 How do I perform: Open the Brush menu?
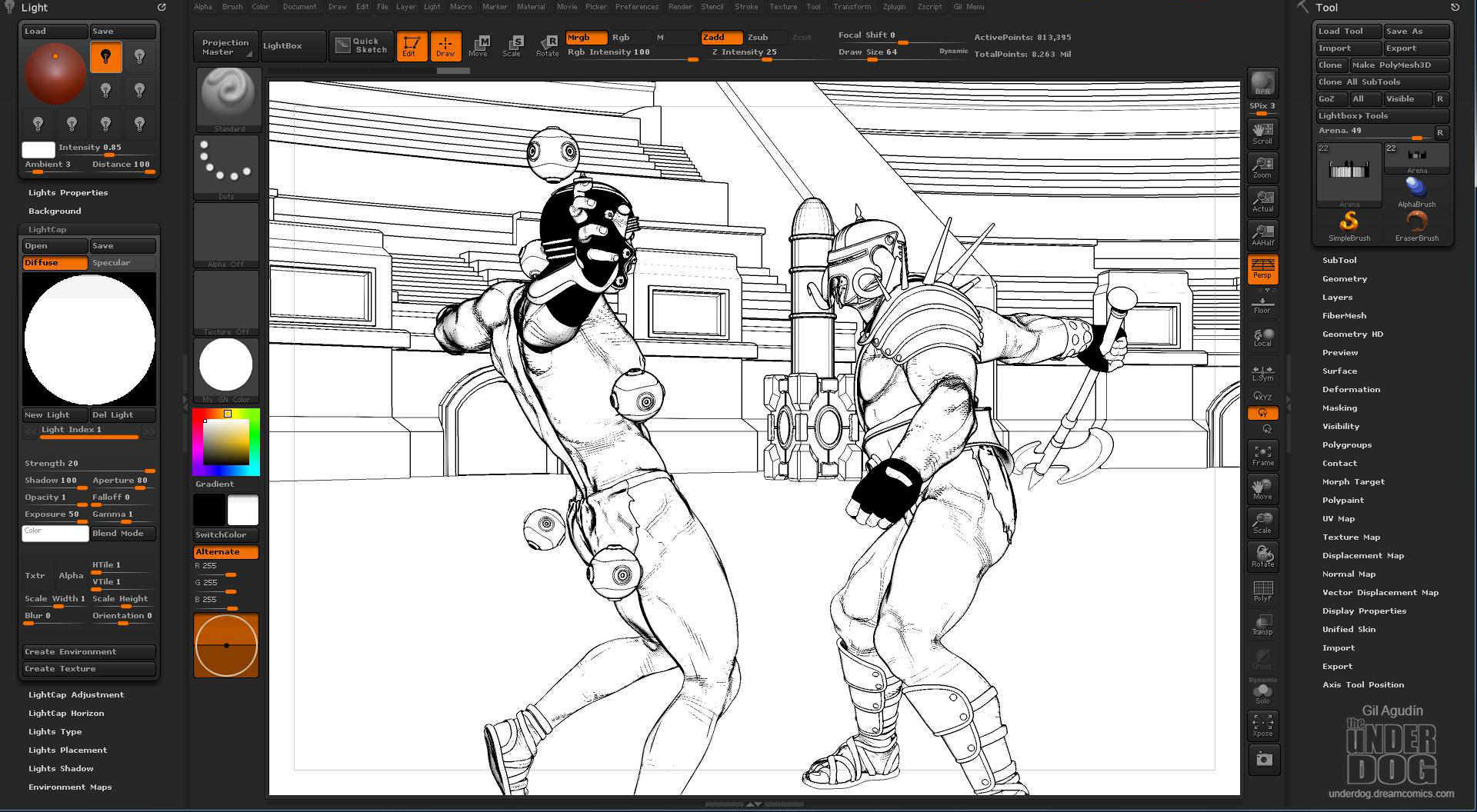tap(232, 7)
